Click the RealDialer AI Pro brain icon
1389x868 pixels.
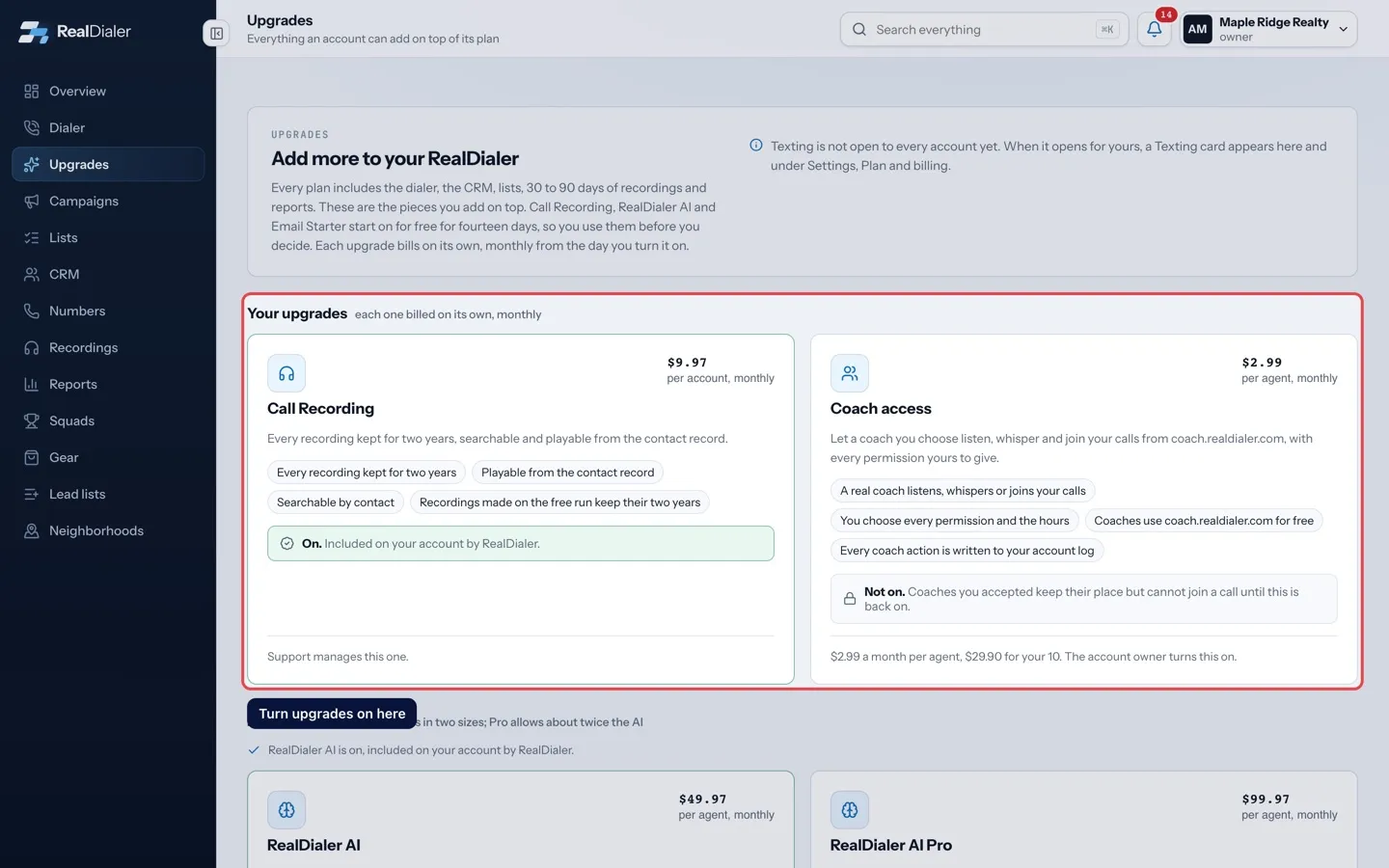[x=850, y=810]
